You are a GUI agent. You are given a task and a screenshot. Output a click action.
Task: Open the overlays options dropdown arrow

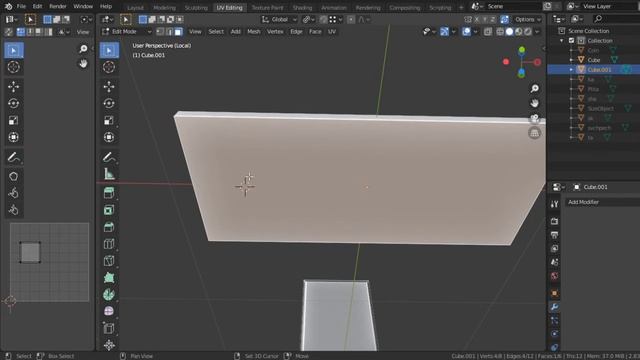click(x=475, y=32)
